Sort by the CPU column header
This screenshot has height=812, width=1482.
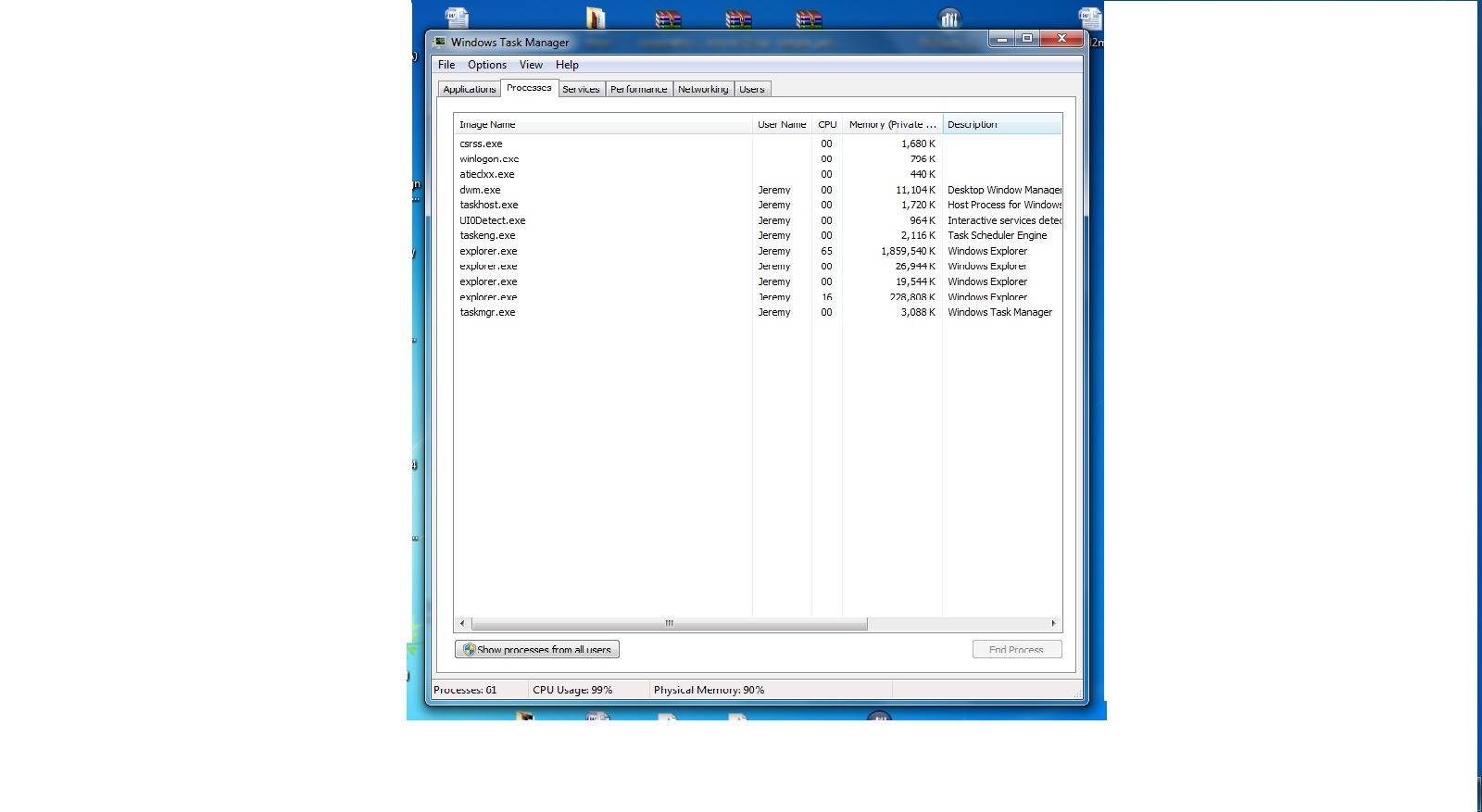(827, 124)
